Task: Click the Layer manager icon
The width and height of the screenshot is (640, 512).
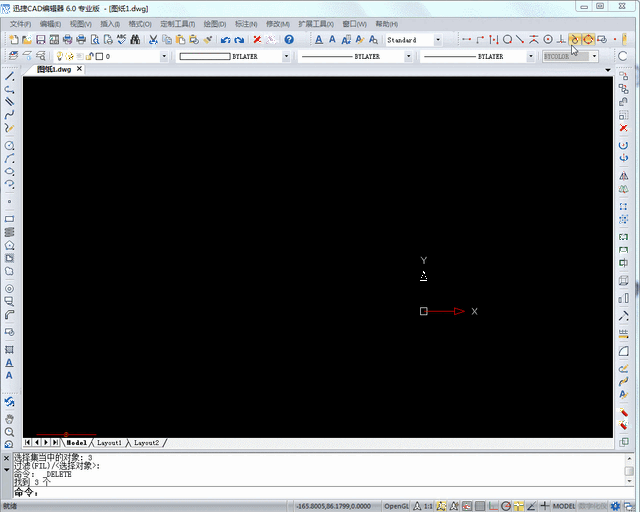Action: (x=13, y=56)
